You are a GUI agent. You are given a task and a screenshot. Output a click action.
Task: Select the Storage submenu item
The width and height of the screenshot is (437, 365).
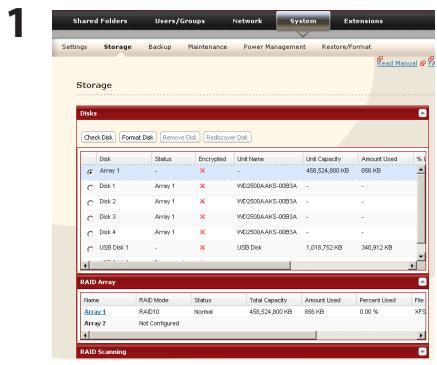click(x=117, y=47)
